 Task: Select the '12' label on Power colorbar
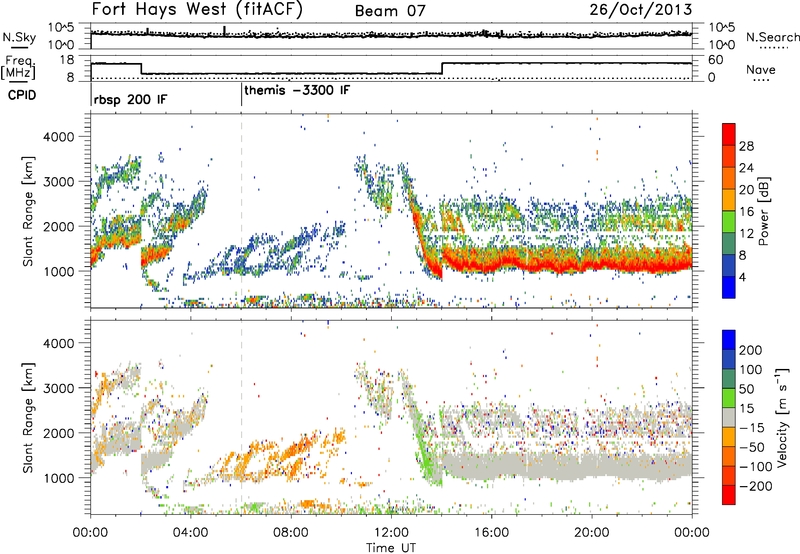point(746,234)
